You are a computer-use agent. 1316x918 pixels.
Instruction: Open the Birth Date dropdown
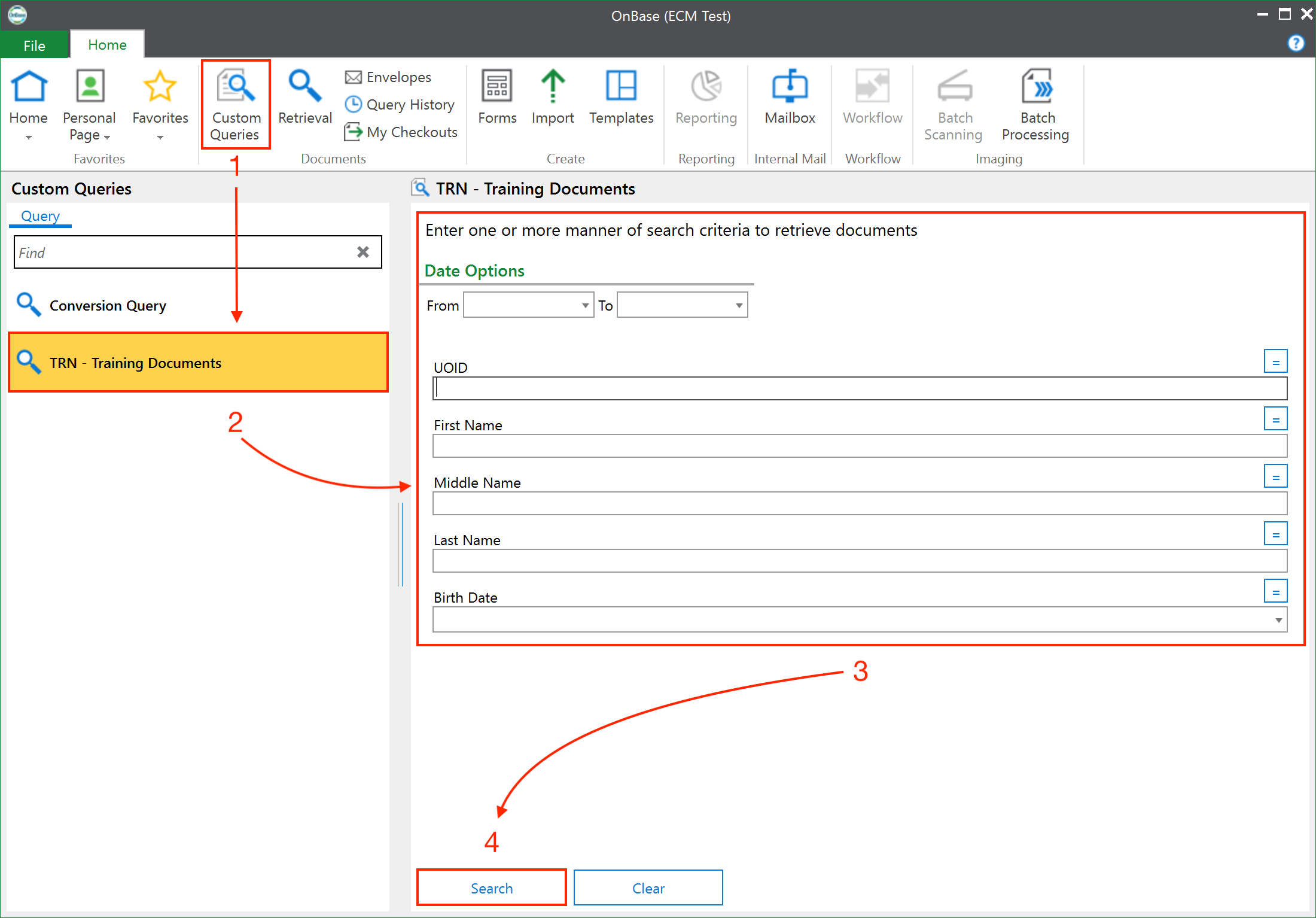(x=1278, y=620)
